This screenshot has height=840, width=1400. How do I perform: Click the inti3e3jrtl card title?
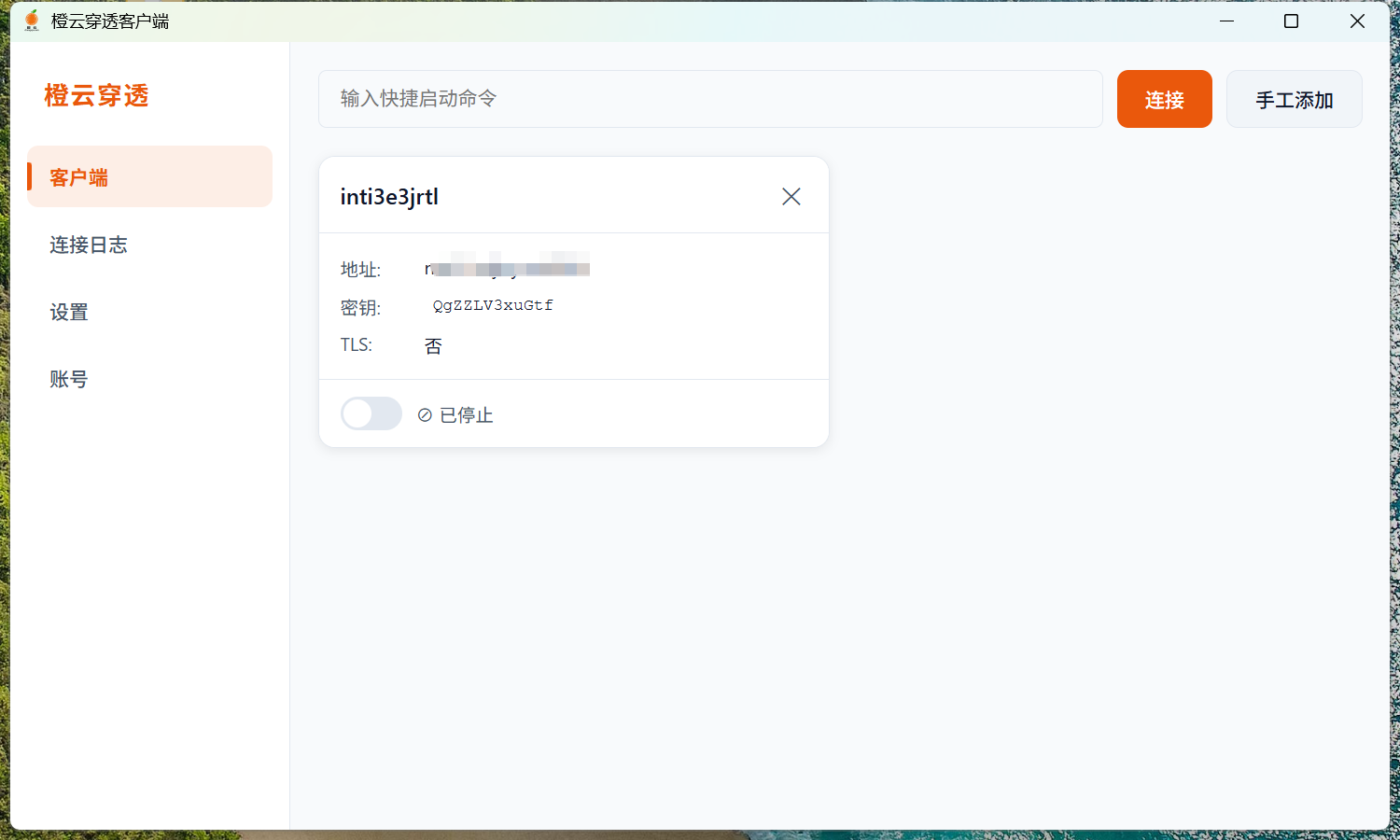(389, 196)
